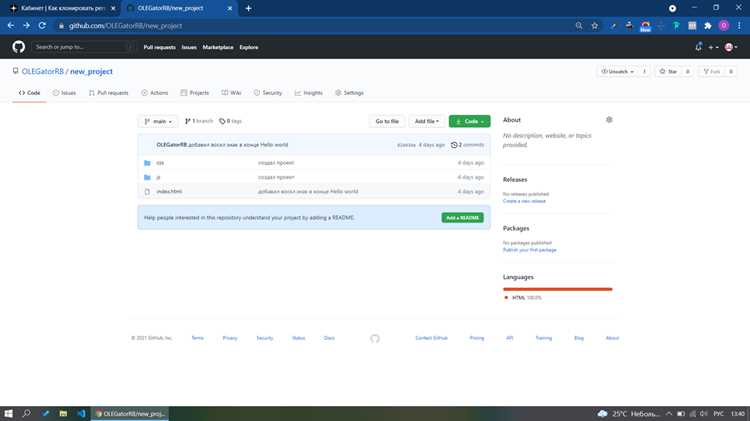Open the browser extensions puzzle icon
This screenshot has height=421, width=750.
[708, 26]
